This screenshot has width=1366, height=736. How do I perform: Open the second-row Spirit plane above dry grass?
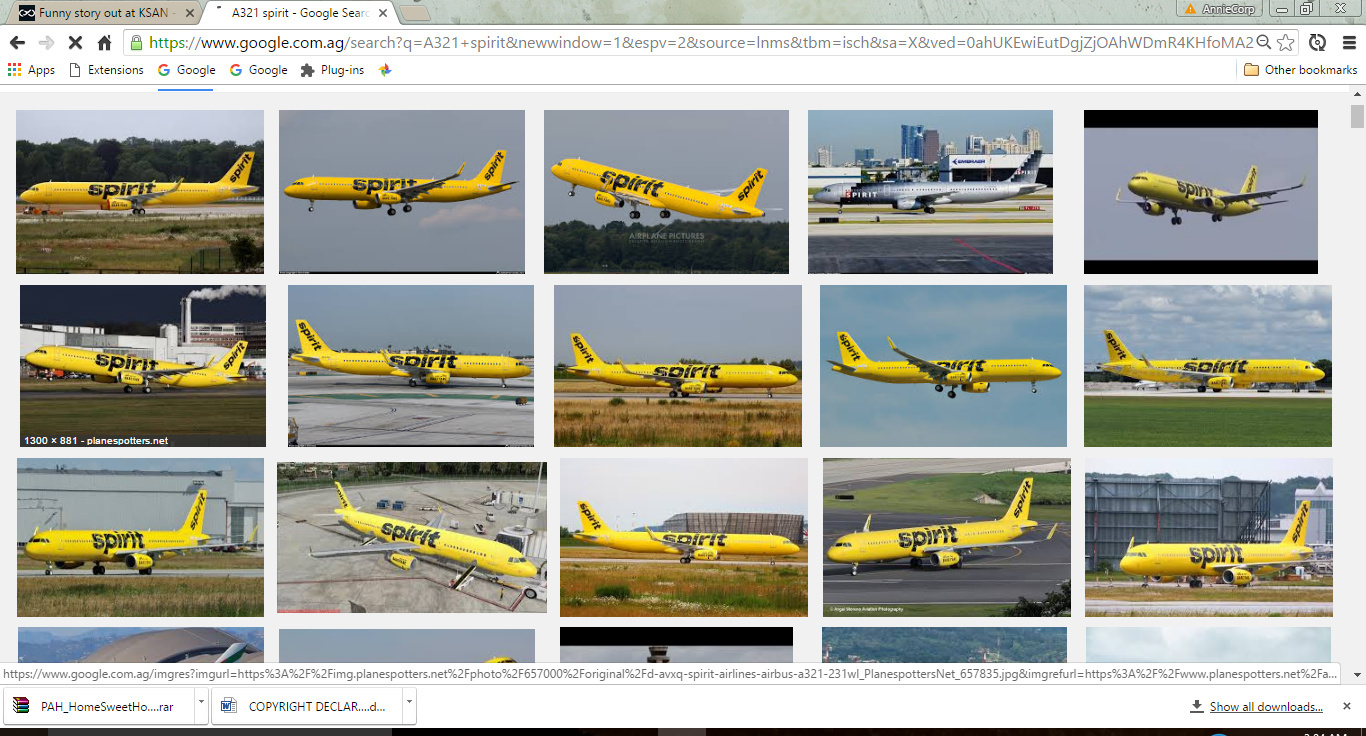pos(678,366)
